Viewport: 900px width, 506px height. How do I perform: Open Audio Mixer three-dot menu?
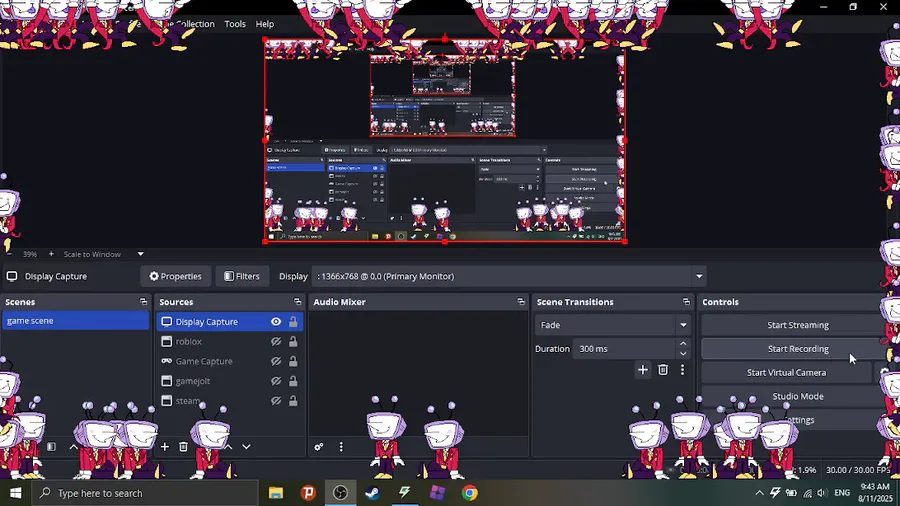coord(341,446)
